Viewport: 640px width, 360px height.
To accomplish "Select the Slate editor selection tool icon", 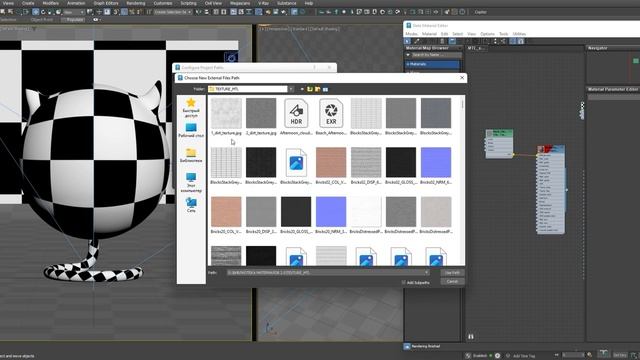I will point(408,41).
